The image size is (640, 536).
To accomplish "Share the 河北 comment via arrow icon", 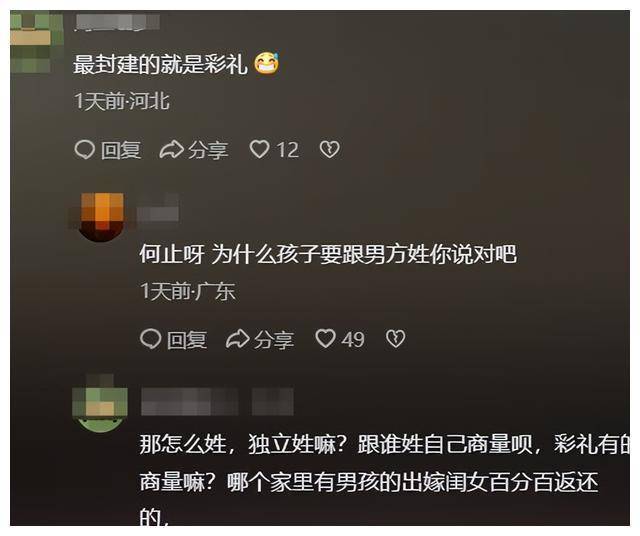I will (x=171, y=149).
